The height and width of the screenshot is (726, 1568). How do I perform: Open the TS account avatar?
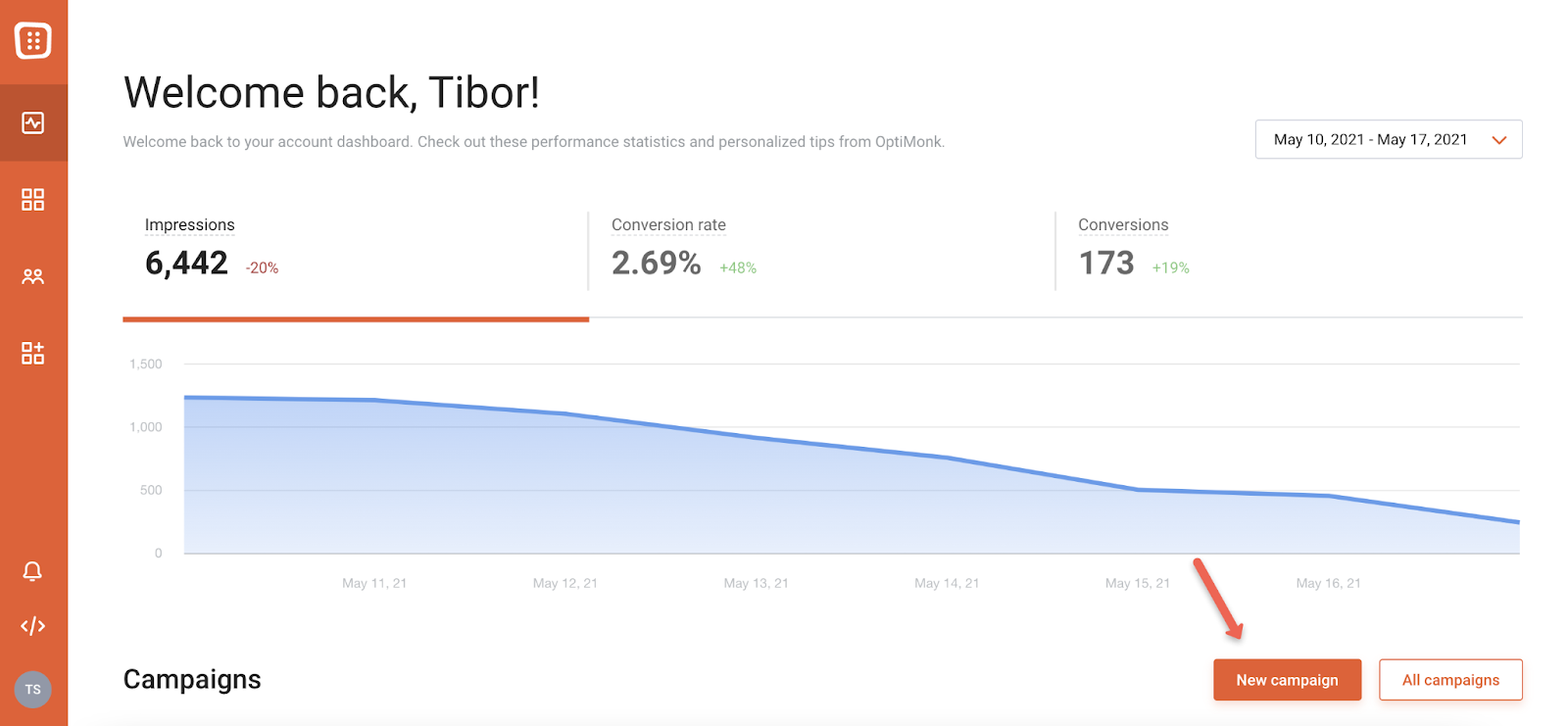33,689
